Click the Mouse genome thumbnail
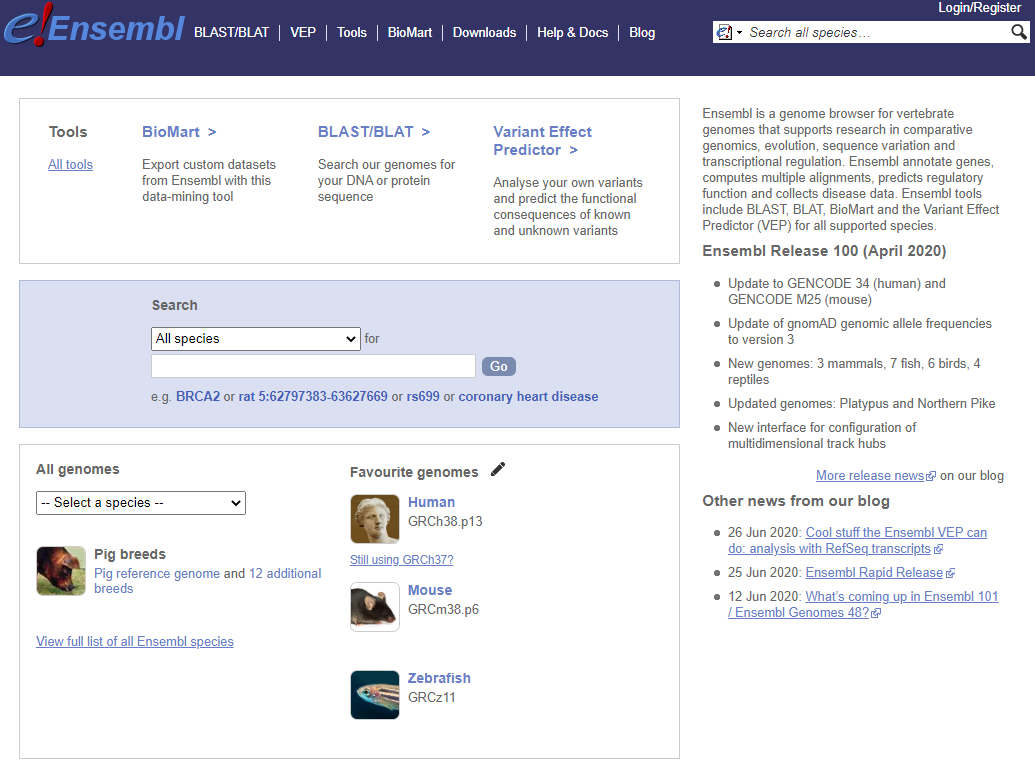 pos(375,607)
